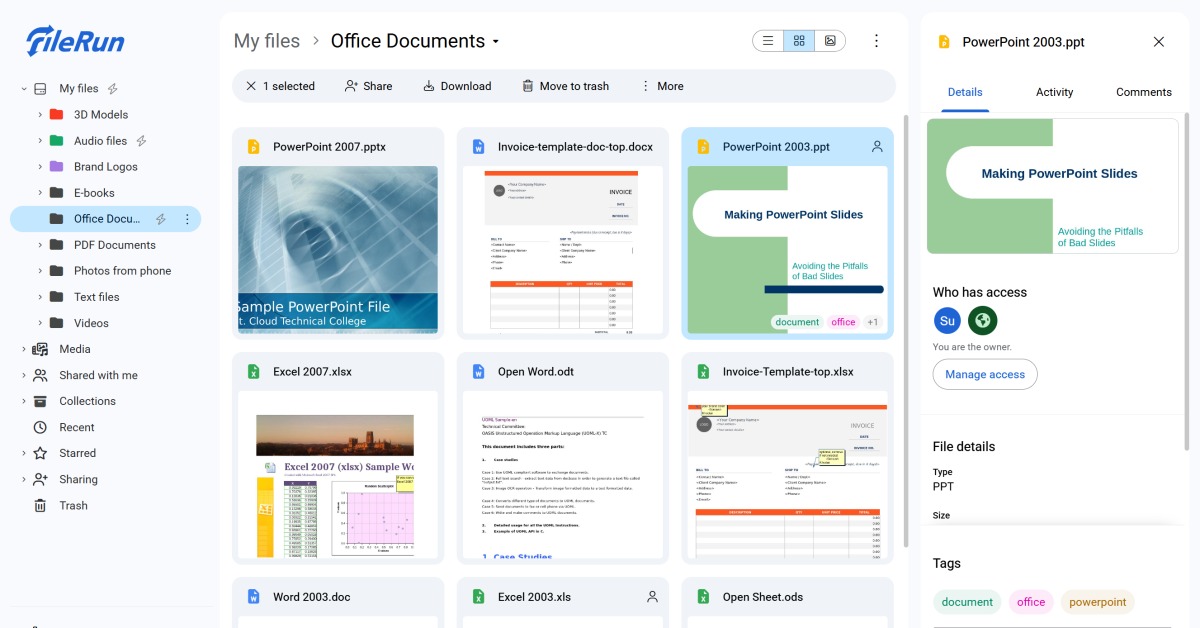Click the FileRun logo
This screenshot has height=628, width=1200.
pyautogui.click(x=76, y=41)
